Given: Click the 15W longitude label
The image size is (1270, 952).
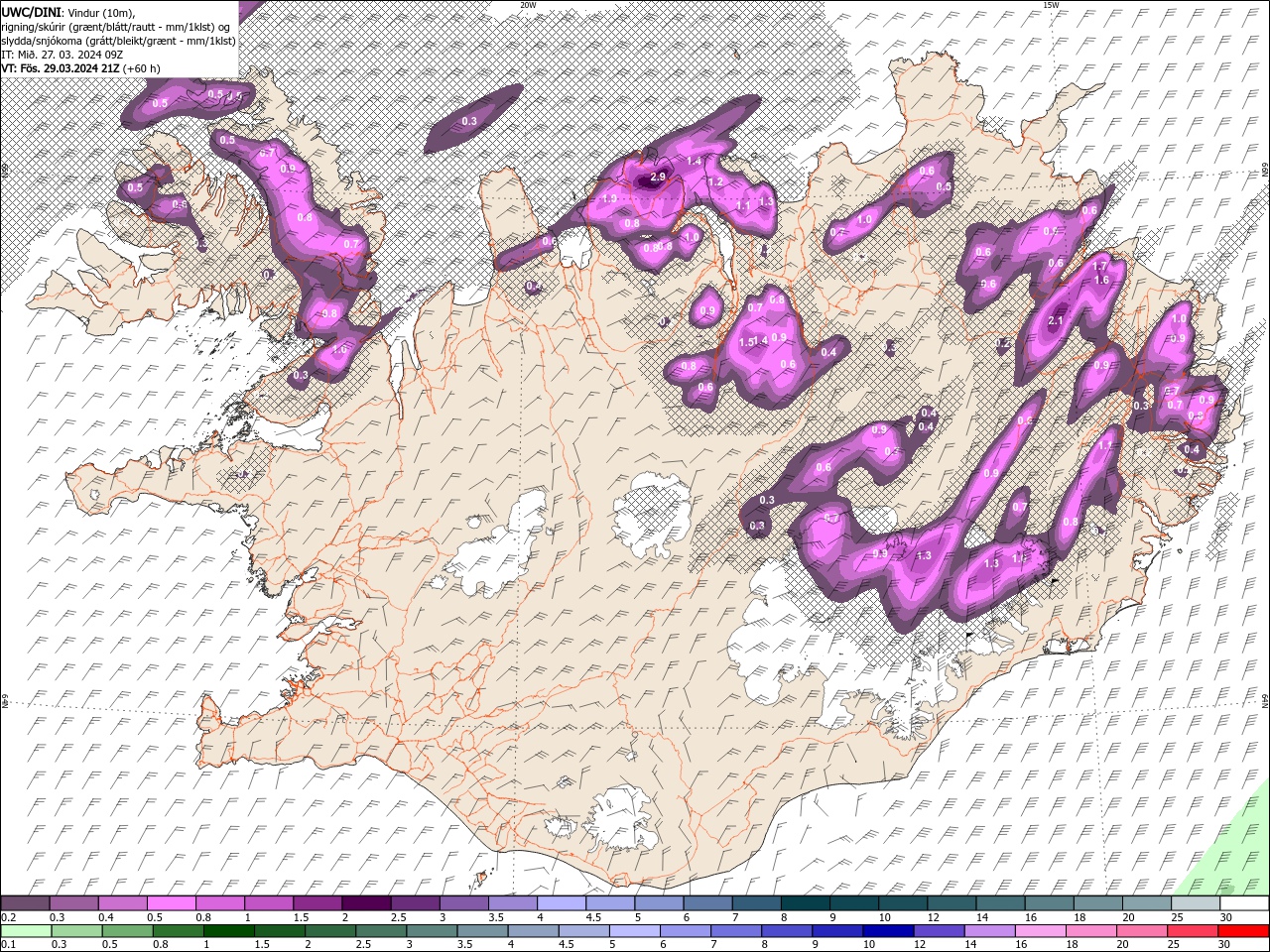Looking at the screenshot, I should tap(1051, 5).
